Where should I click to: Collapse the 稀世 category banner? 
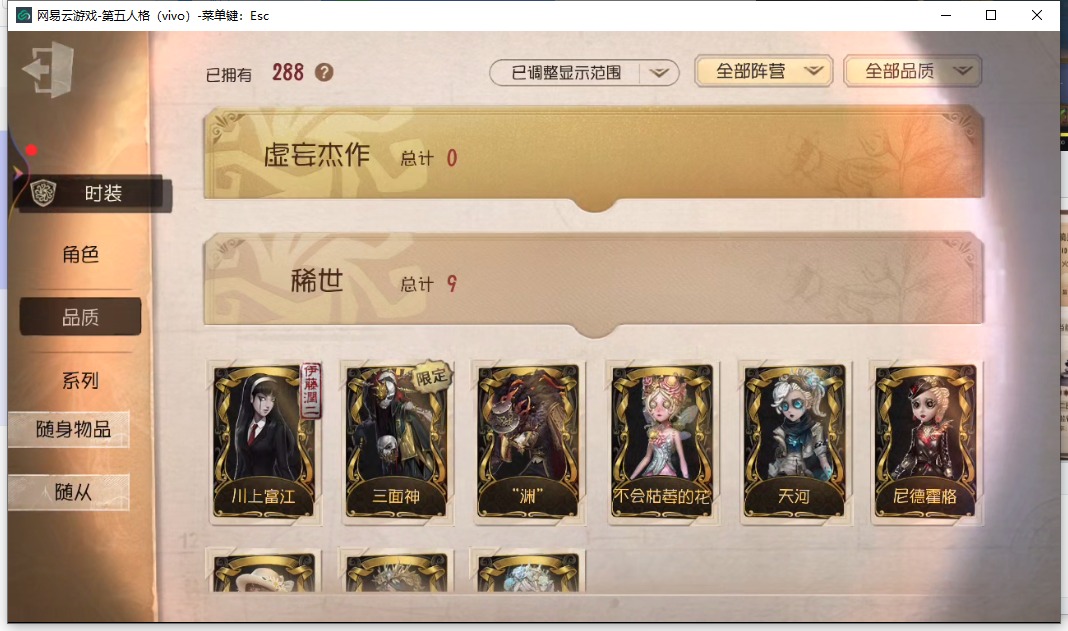pyautogui.click(x=593, y=281)
